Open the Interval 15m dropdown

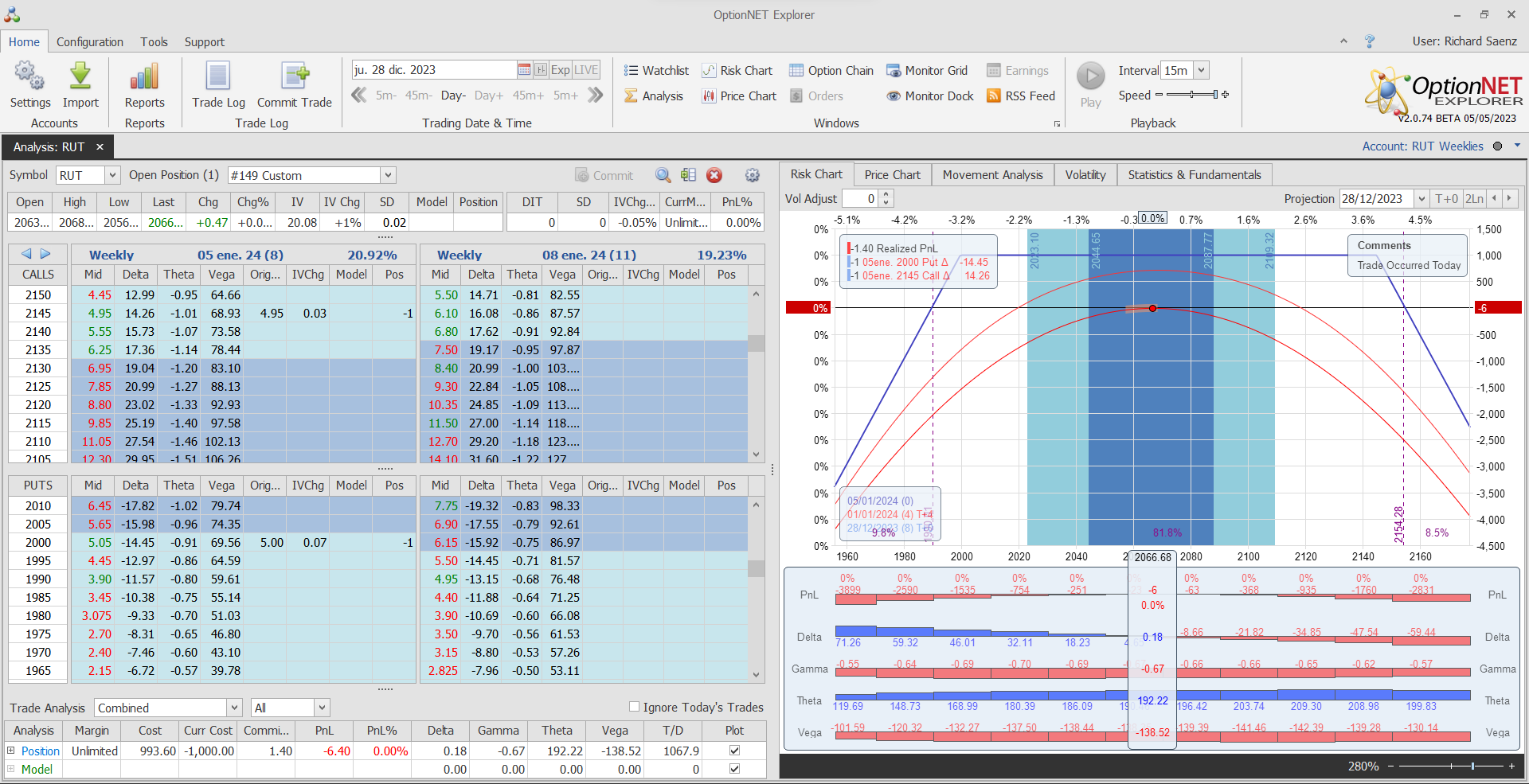pyautogui.click(x=1201, y=70)
